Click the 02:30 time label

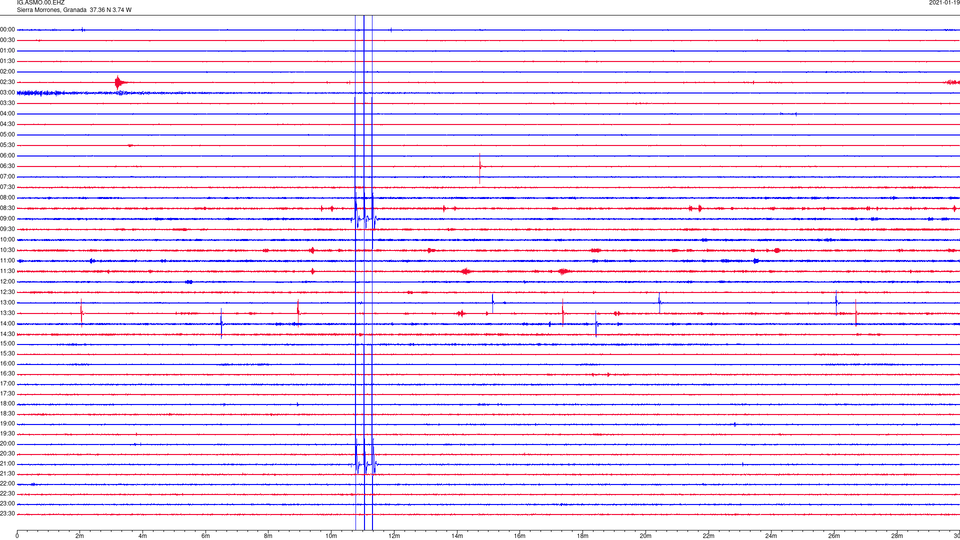click(7, 82)
